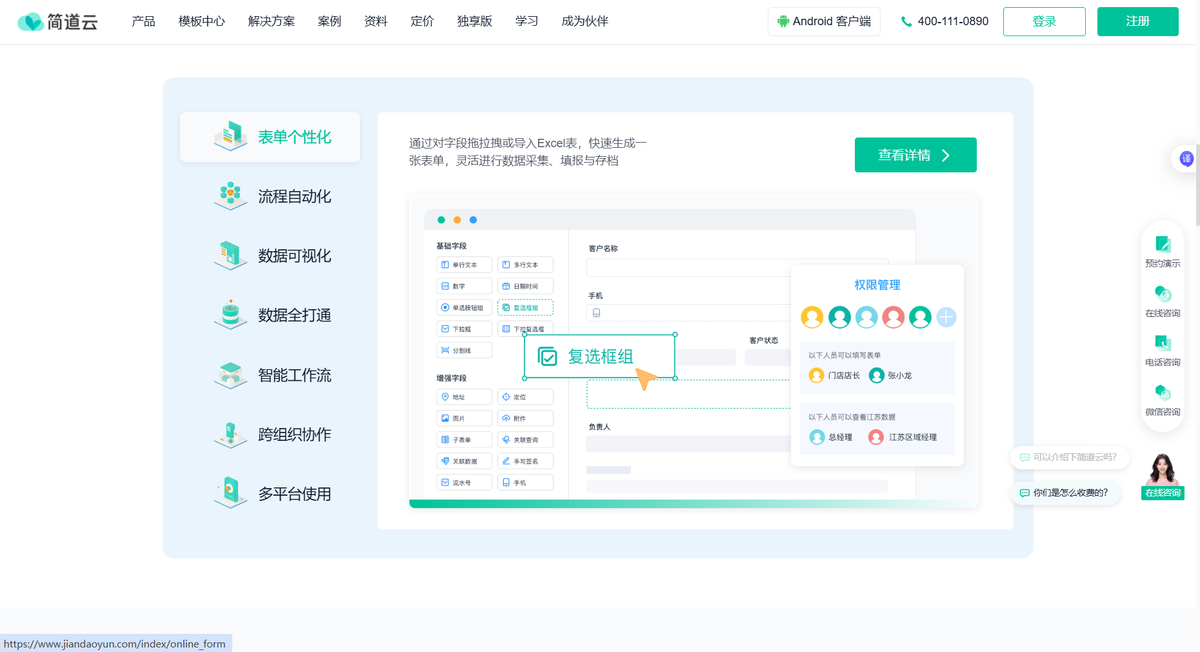Open the 学习 menu
Screen dimensions: 1200x652
click(527, 21)
